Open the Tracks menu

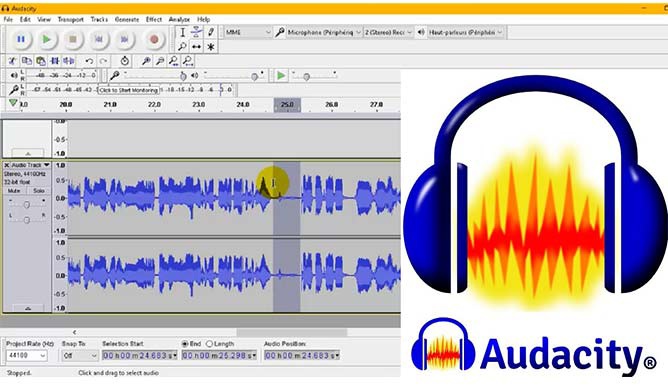99,19
